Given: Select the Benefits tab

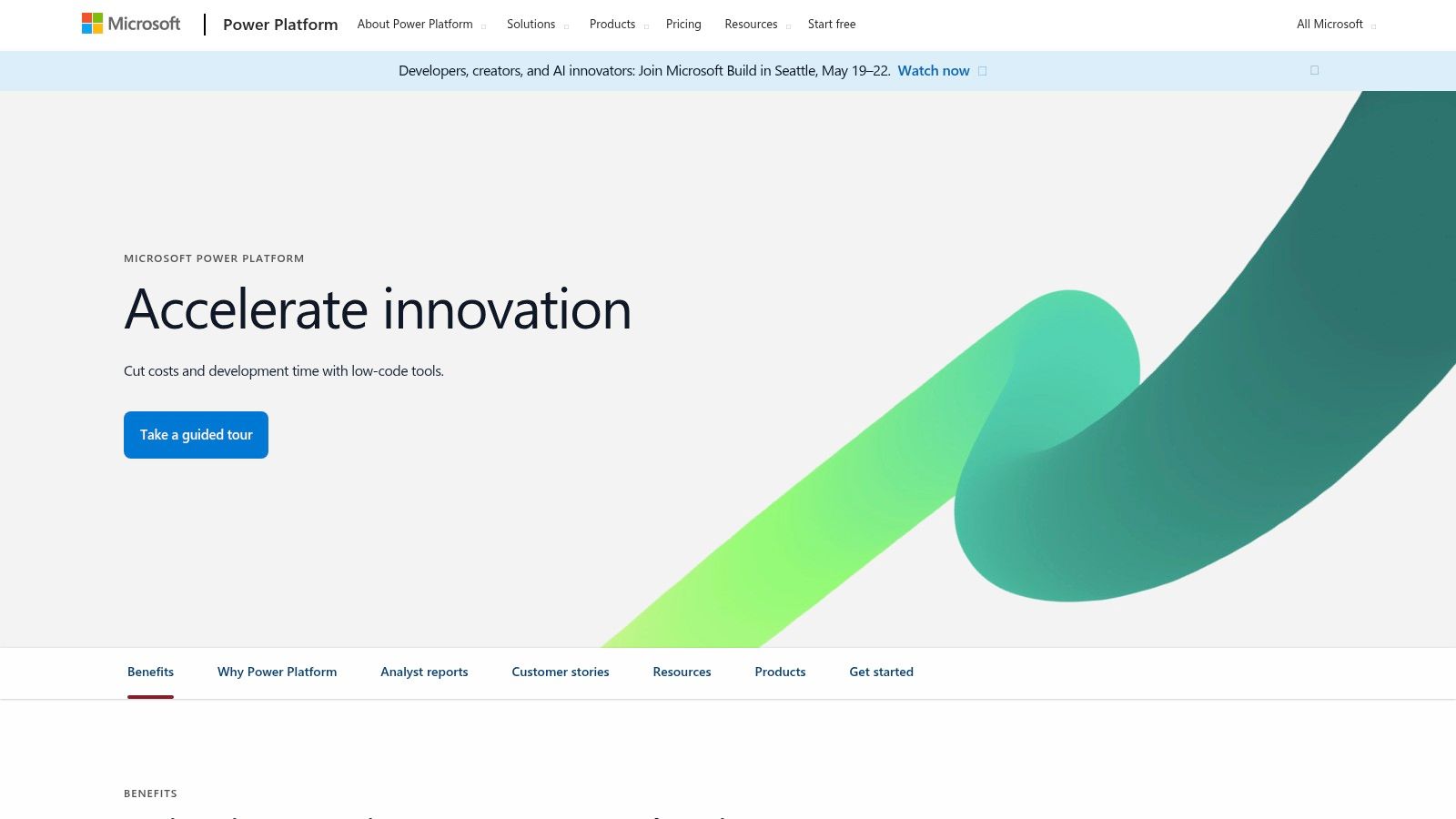Looking at the screenshot, I should [150, 672].
